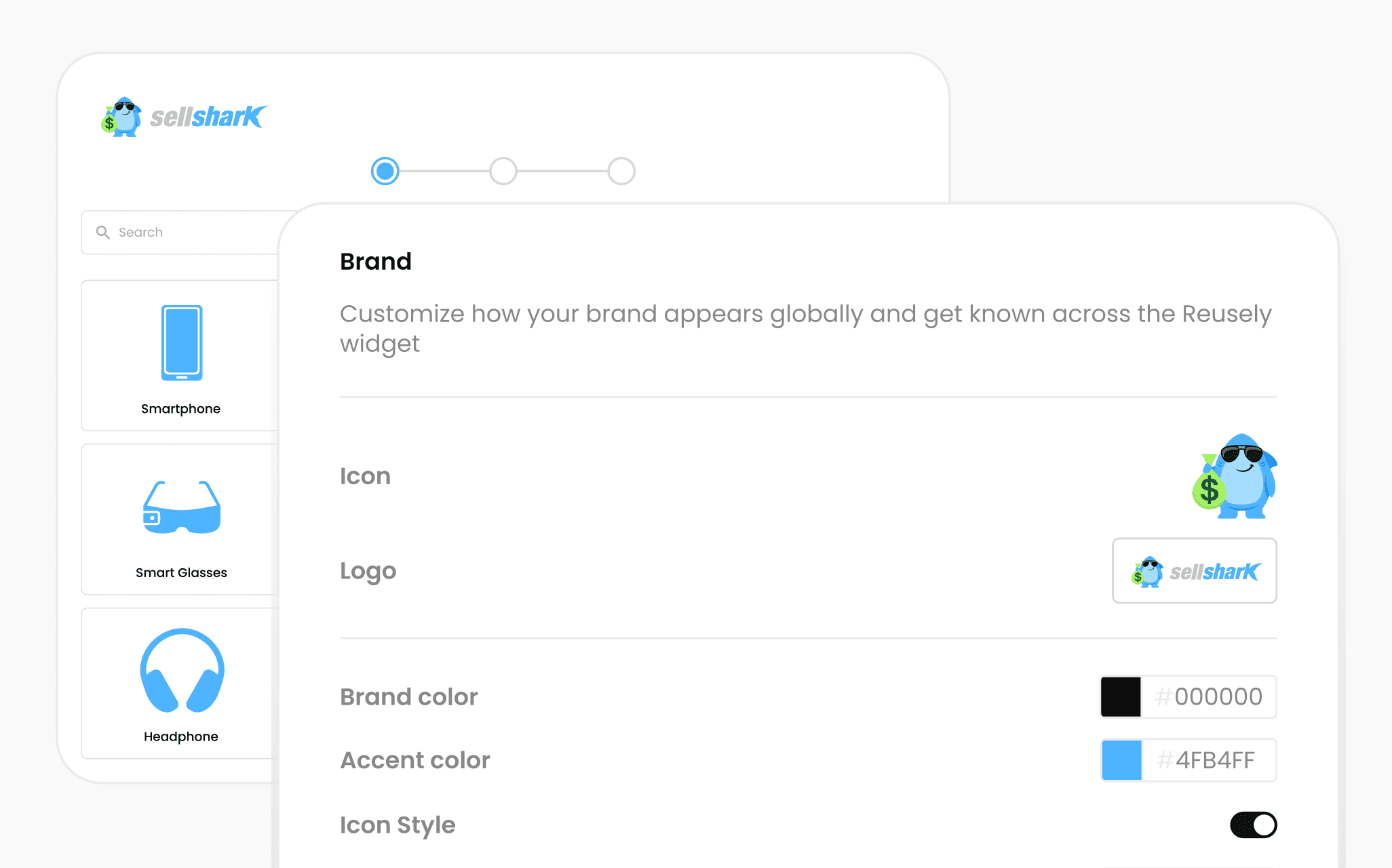
Task: Select the second progress step circle
Action: point(503,171)
